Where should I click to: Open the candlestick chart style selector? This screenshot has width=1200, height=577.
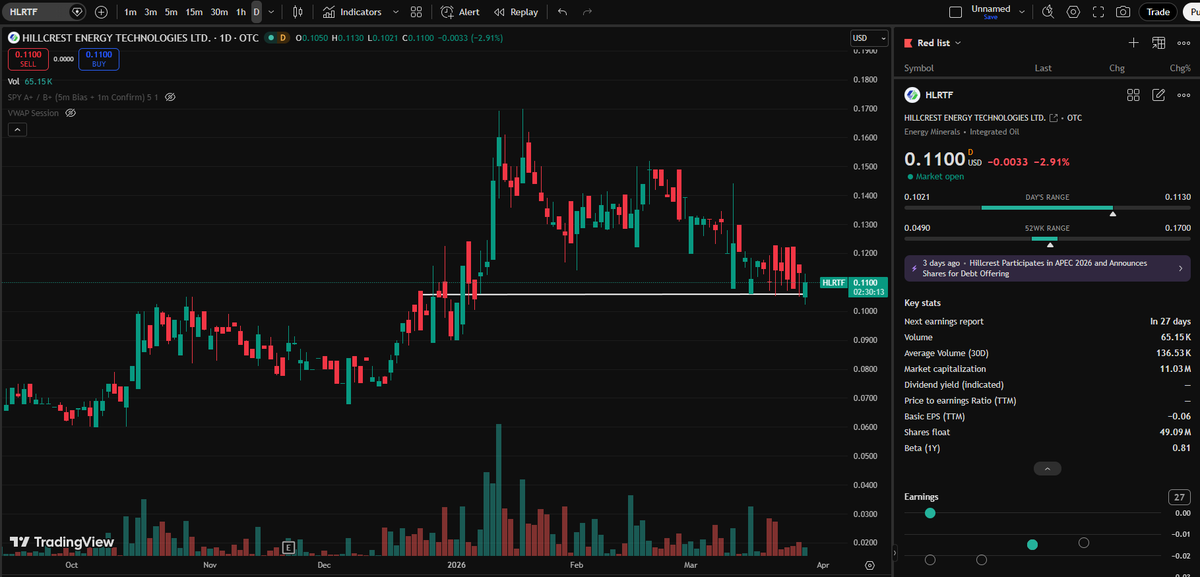click(299, 12)
